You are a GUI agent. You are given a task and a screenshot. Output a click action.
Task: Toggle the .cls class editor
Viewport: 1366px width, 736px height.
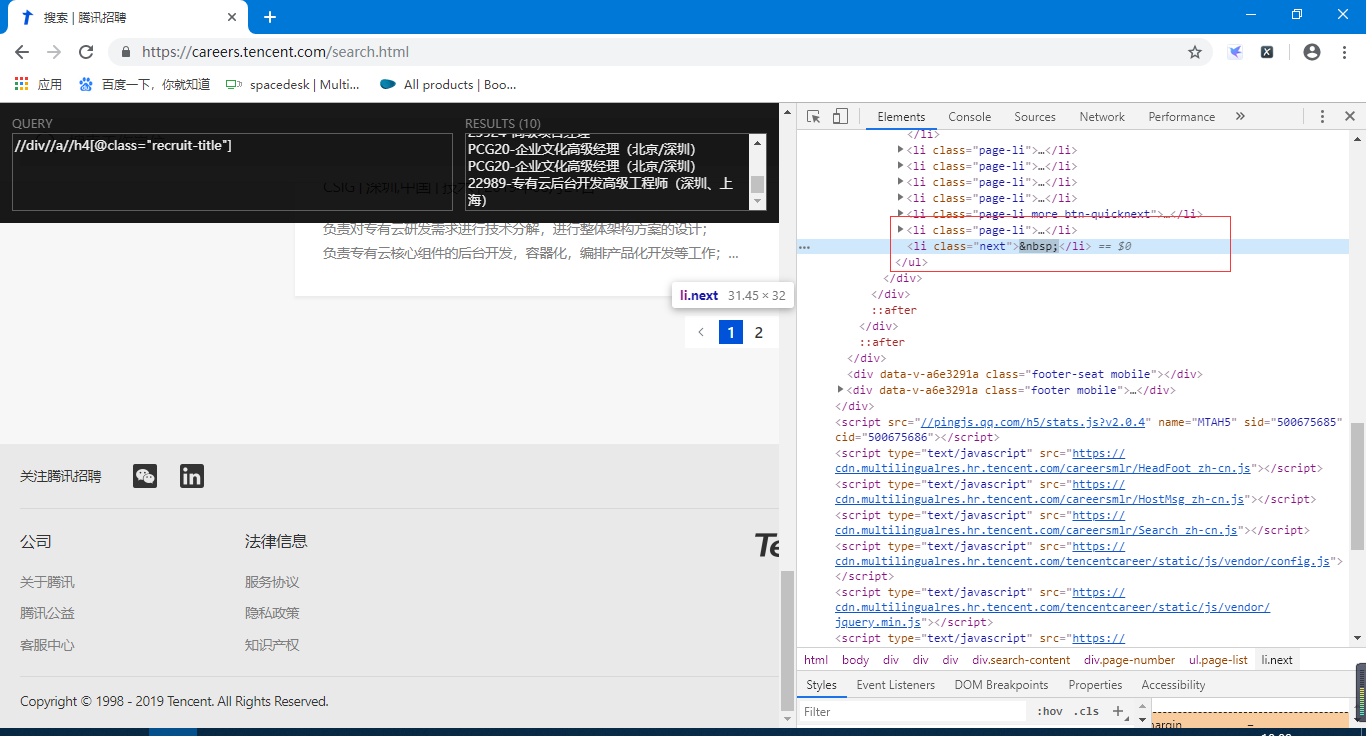1086,712
